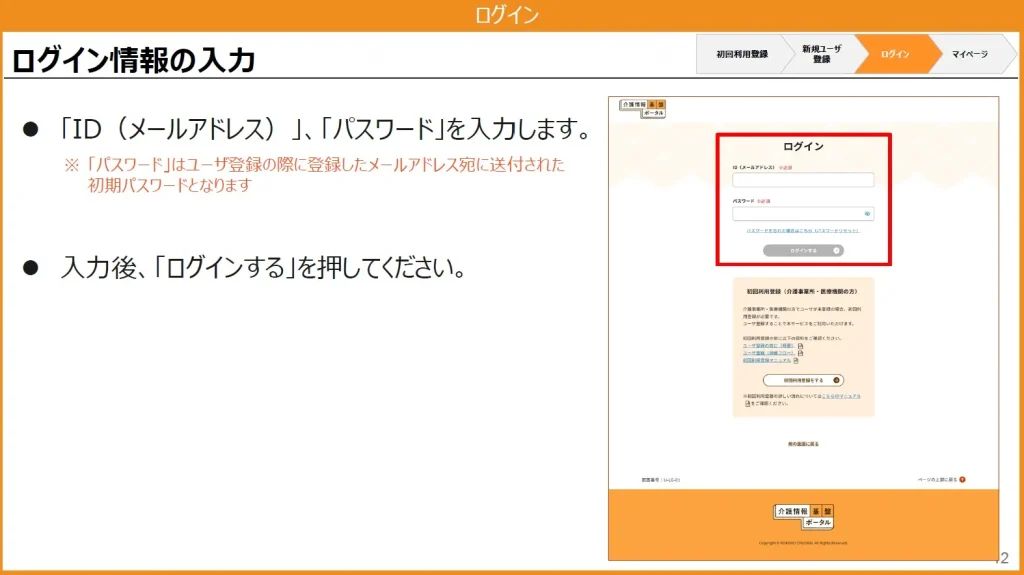The height and width of the screenshot is (575, 1024).
Task: Select the マイページ step in breadcrumb
Action: pos(968,54)
